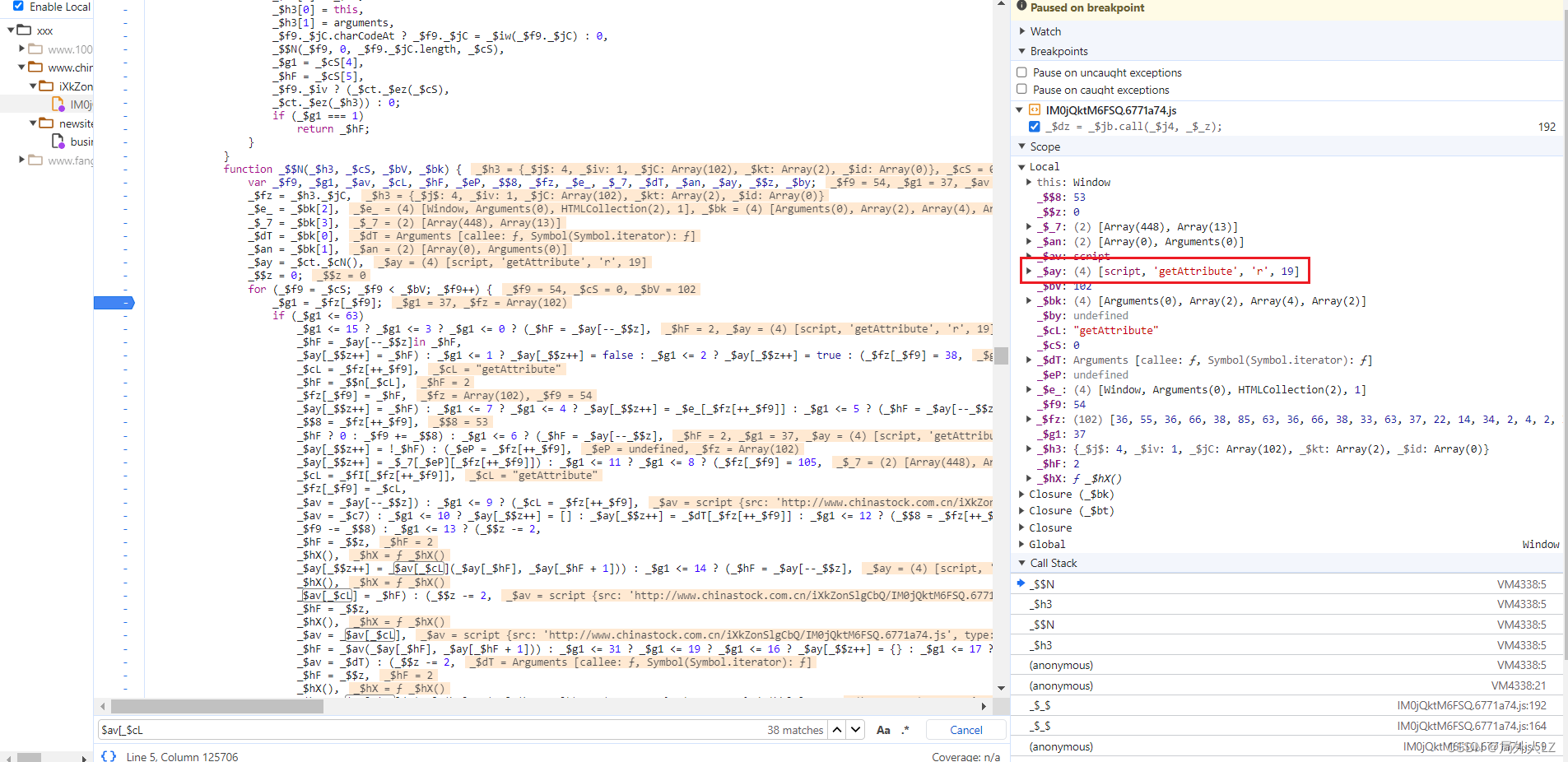Go to next search match
The height and width of the screenshot is (762, 1568).
856,729
